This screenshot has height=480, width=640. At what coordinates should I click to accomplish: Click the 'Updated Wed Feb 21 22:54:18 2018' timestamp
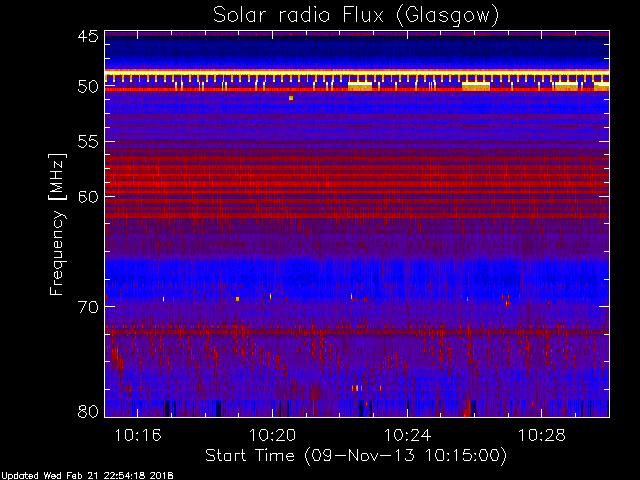pos(87,476)
